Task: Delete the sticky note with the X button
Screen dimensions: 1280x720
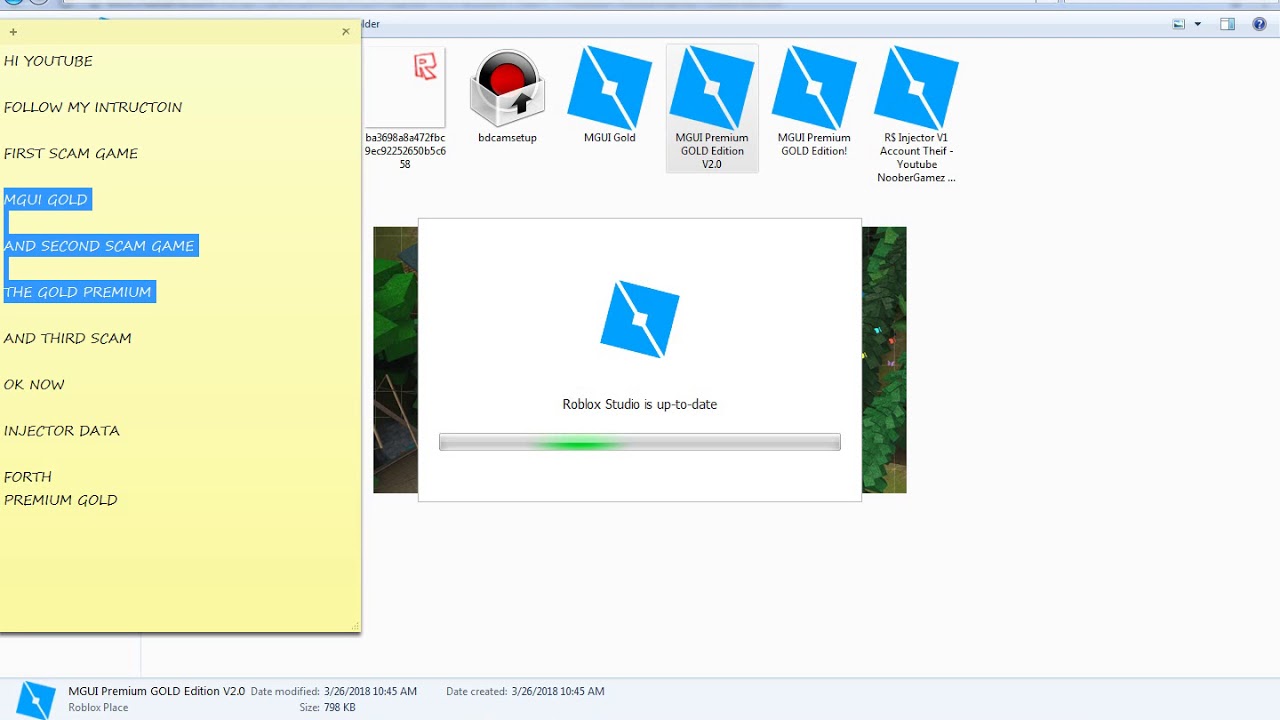Action: click(346, 32)
